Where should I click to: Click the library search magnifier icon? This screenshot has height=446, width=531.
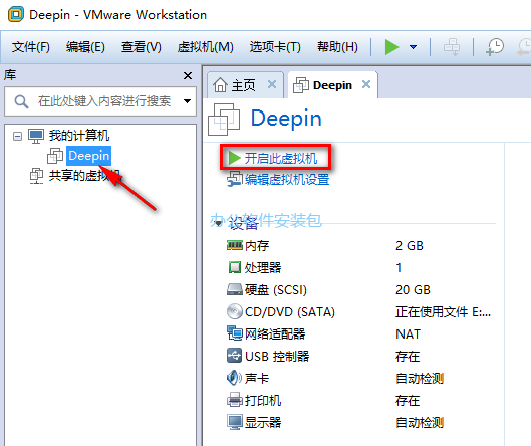[21, 101]
